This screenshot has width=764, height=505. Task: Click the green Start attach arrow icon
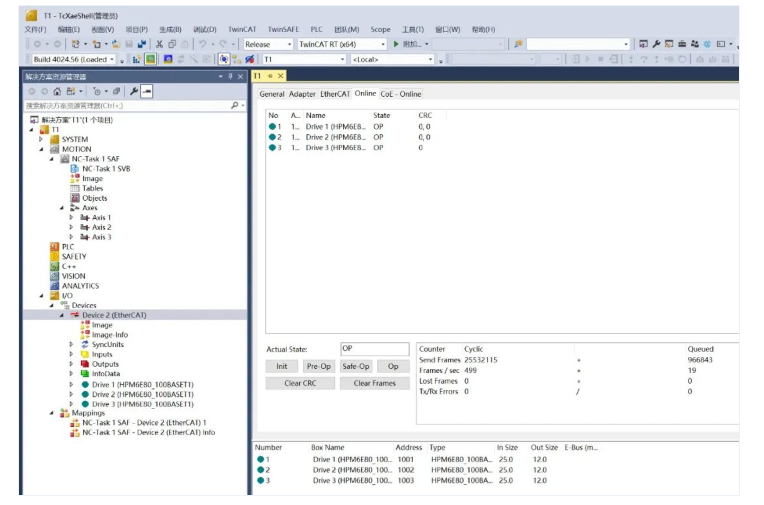396,44
